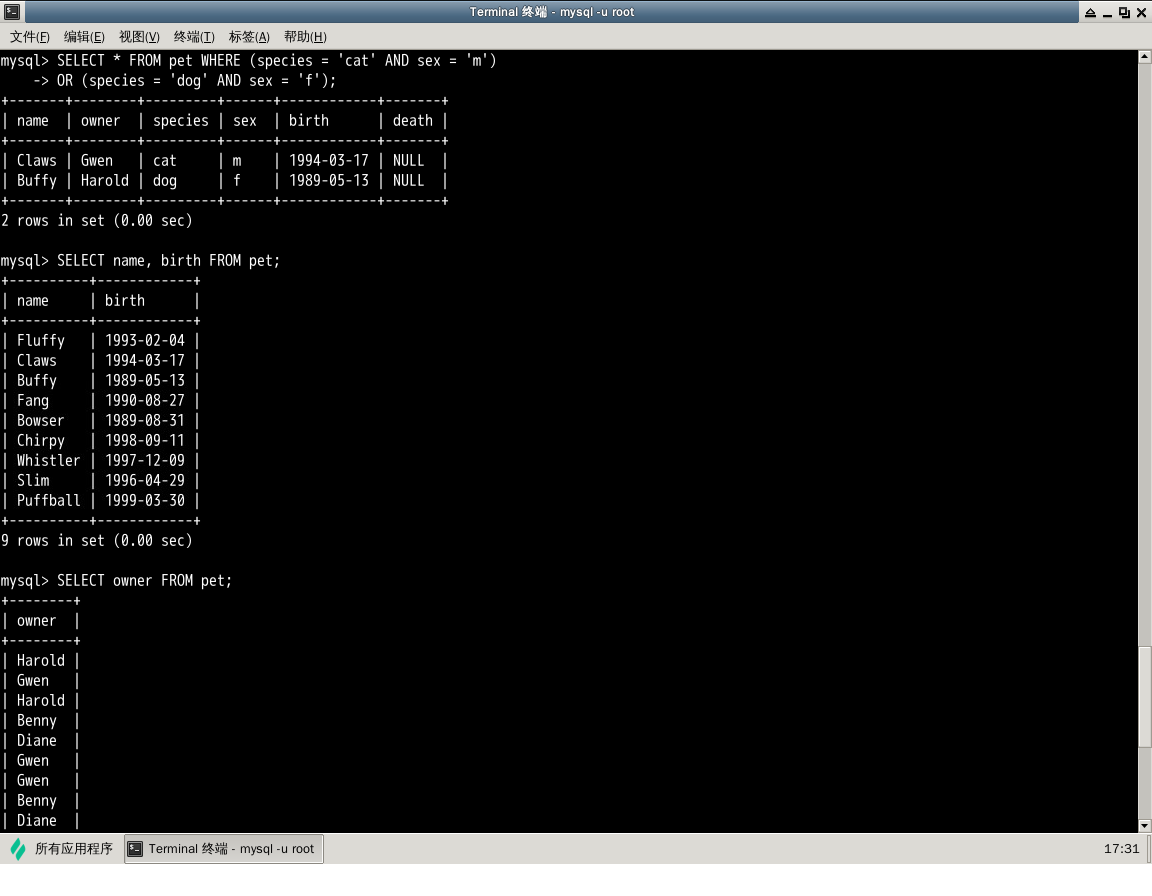Expand the 视图 (View) menu
Screen dimensions: 1152x896
(x=139, y=37)
